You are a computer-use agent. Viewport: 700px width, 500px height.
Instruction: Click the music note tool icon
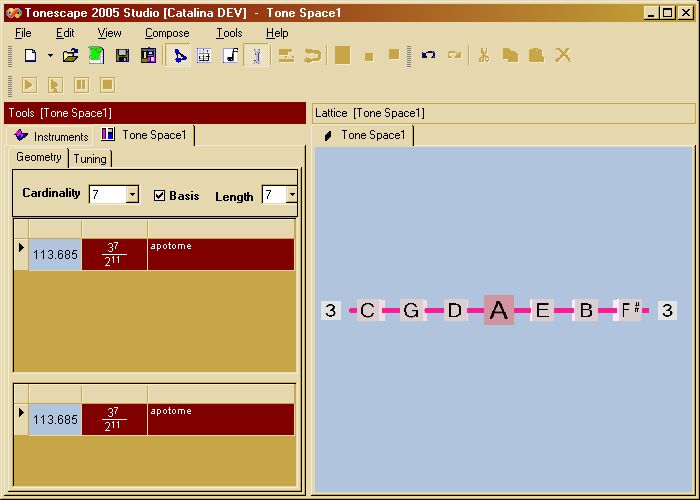point(230,56)
